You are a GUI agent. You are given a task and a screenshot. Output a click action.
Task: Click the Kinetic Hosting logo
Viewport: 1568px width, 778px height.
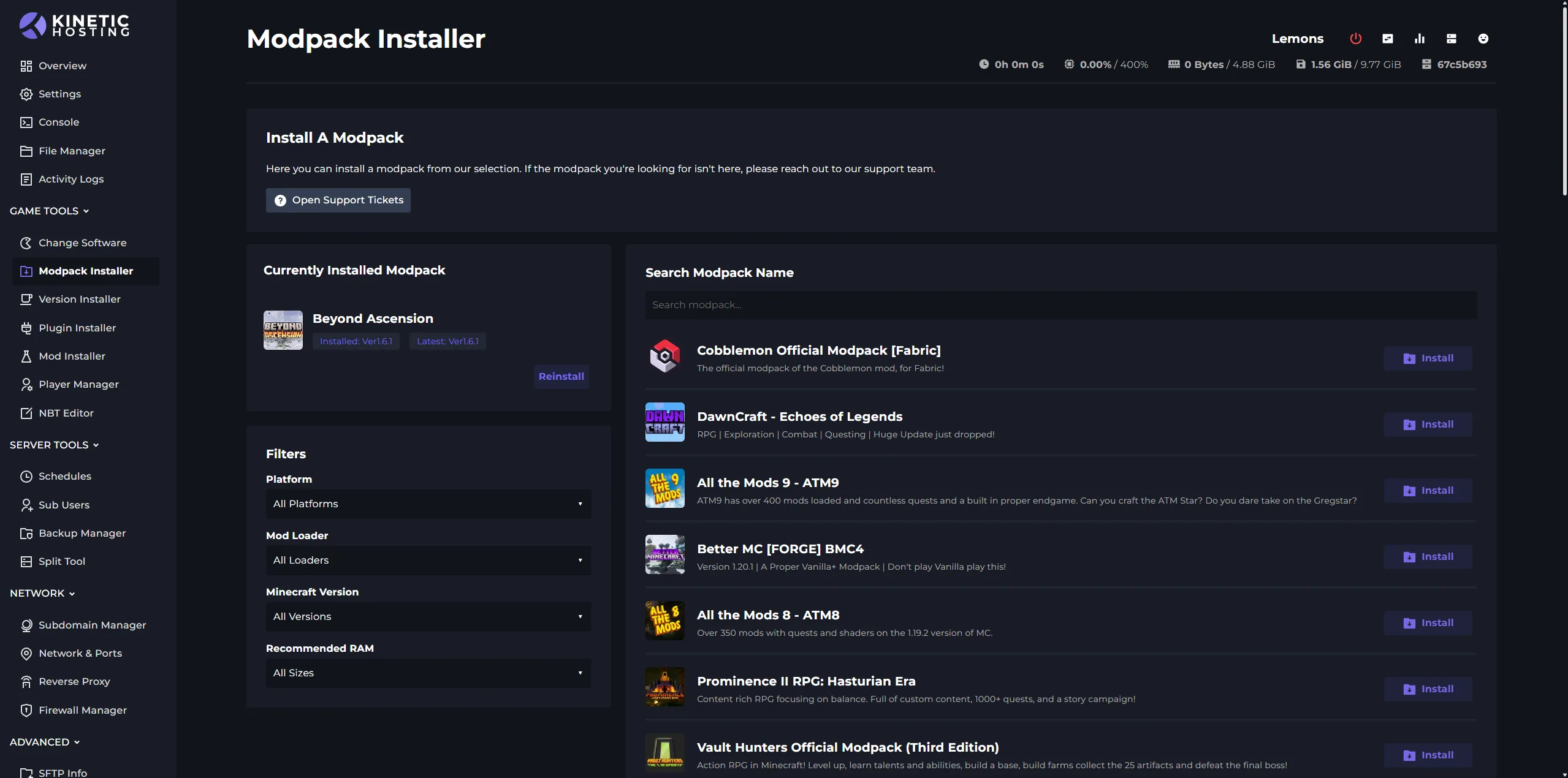pos(74,25)
